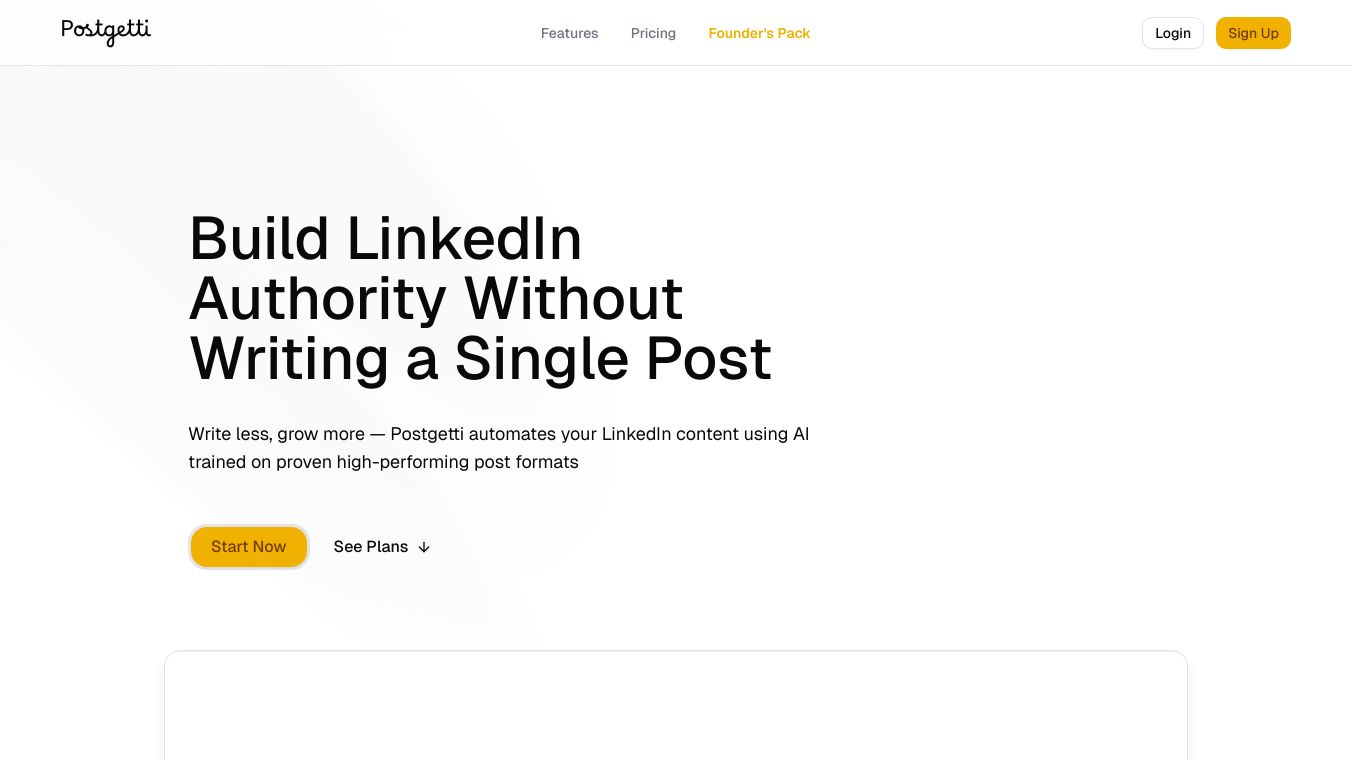The width and height of the screenshot is (1352, 760).
Task: Go to the Pricing section
Action: pyautogui.click(x=653, y=33)
